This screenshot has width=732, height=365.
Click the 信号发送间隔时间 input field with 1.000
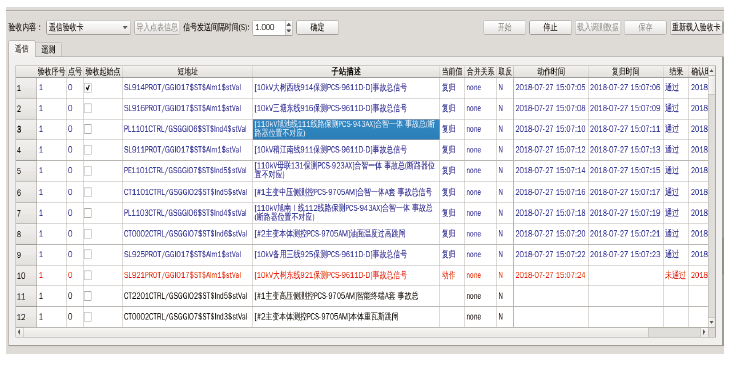pos(269,28)
